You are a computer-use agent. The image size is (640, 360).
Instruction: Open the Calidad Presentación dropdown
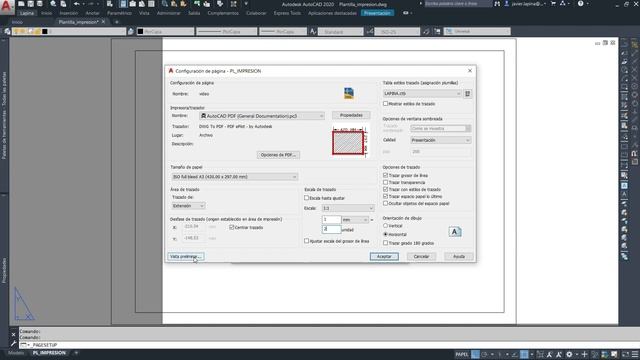[x=440, y=140]
